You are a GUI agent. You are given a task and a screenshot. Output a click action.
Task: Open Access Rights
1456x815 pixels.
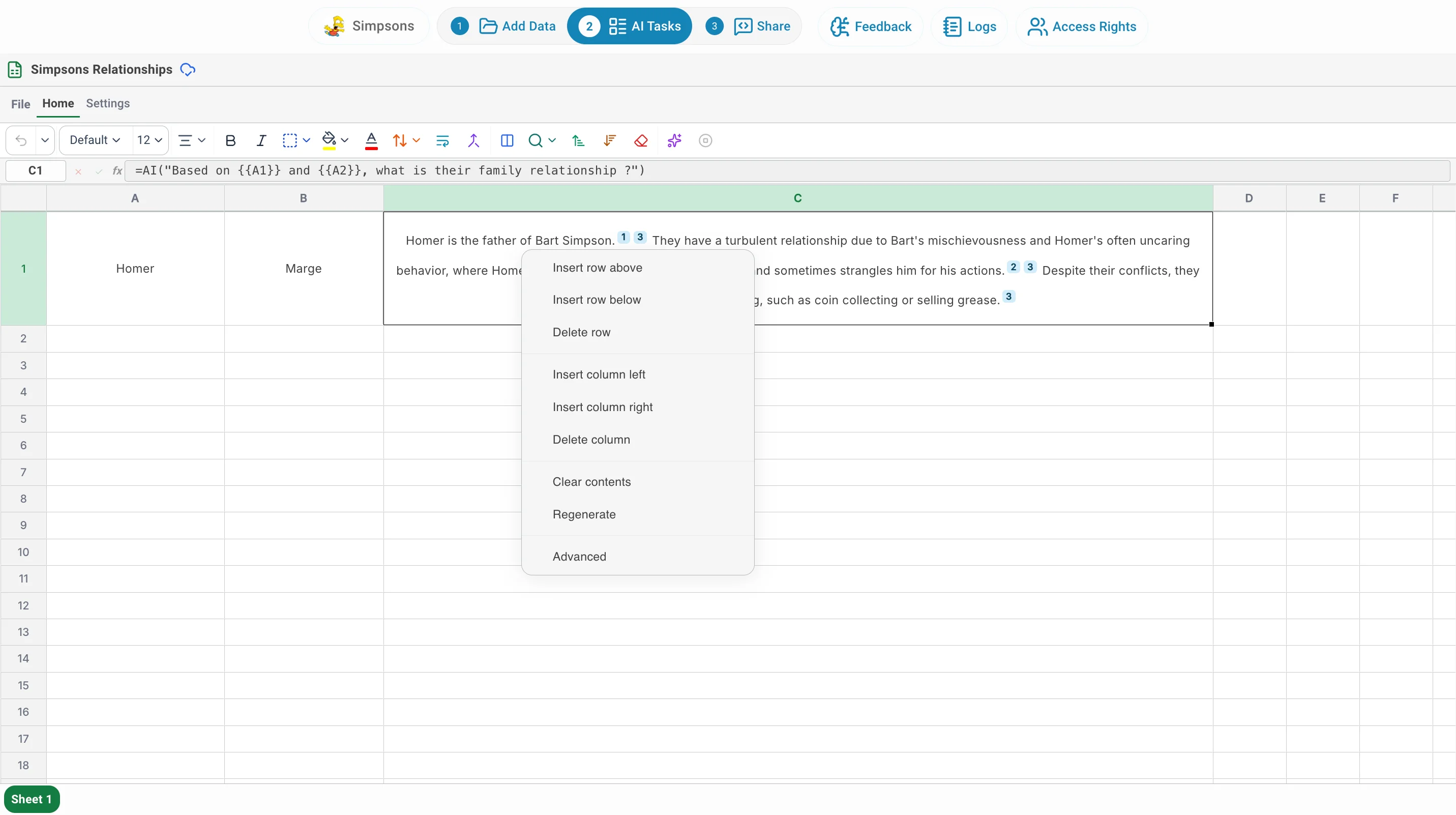tap(1082, 26)
